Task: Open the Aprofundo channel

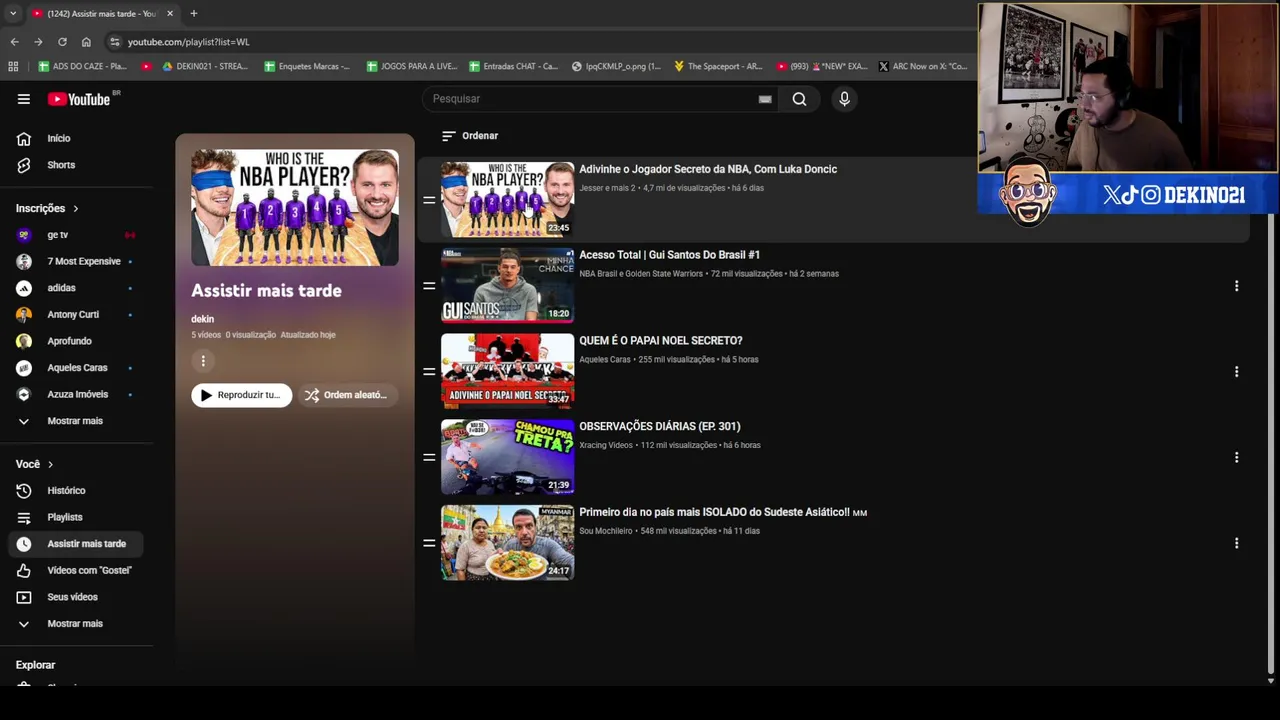Action: coord(76,341)
